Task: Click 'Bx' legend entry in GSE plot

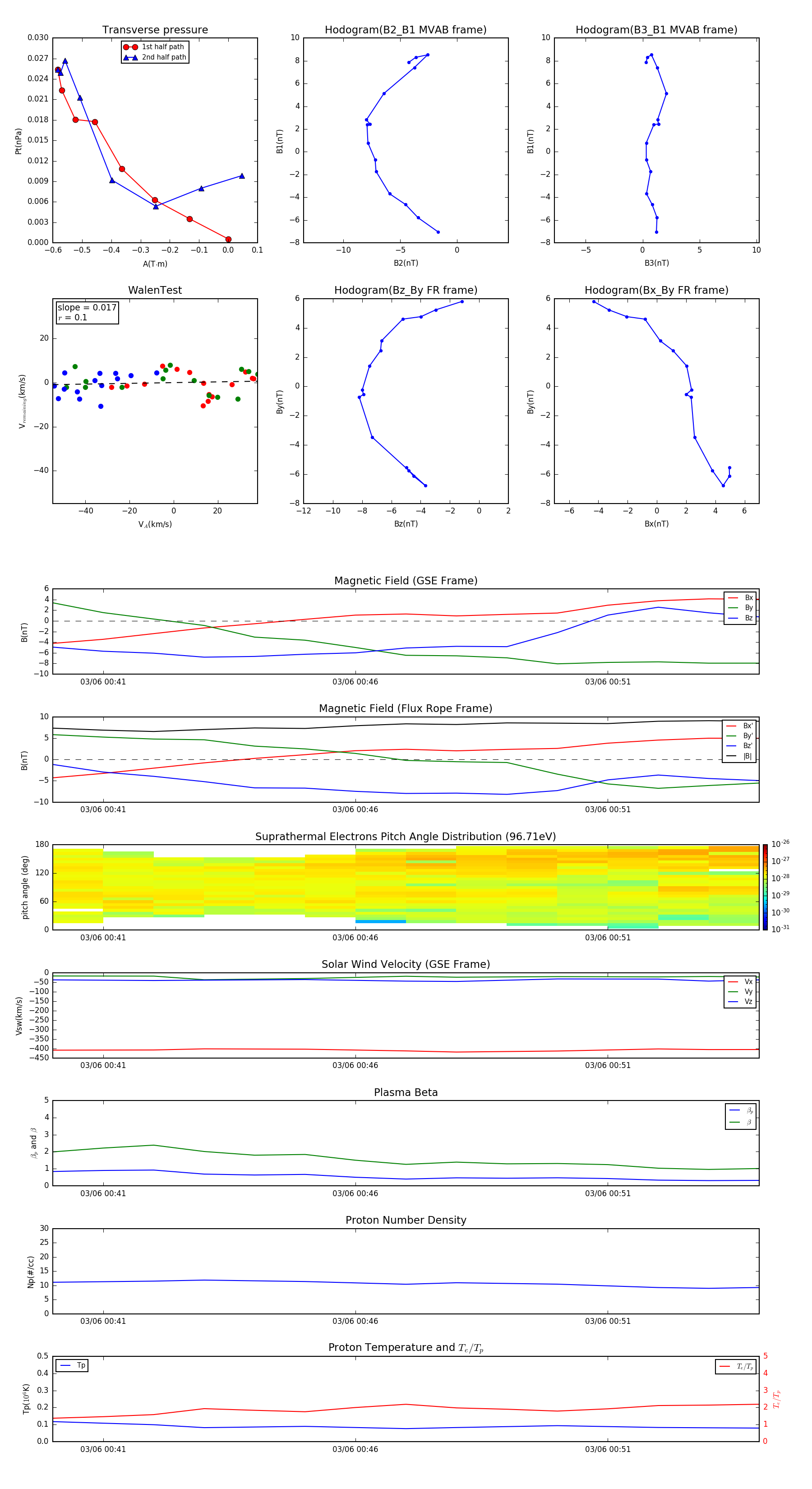Action: pyautogui.click(x=740, y=598)
